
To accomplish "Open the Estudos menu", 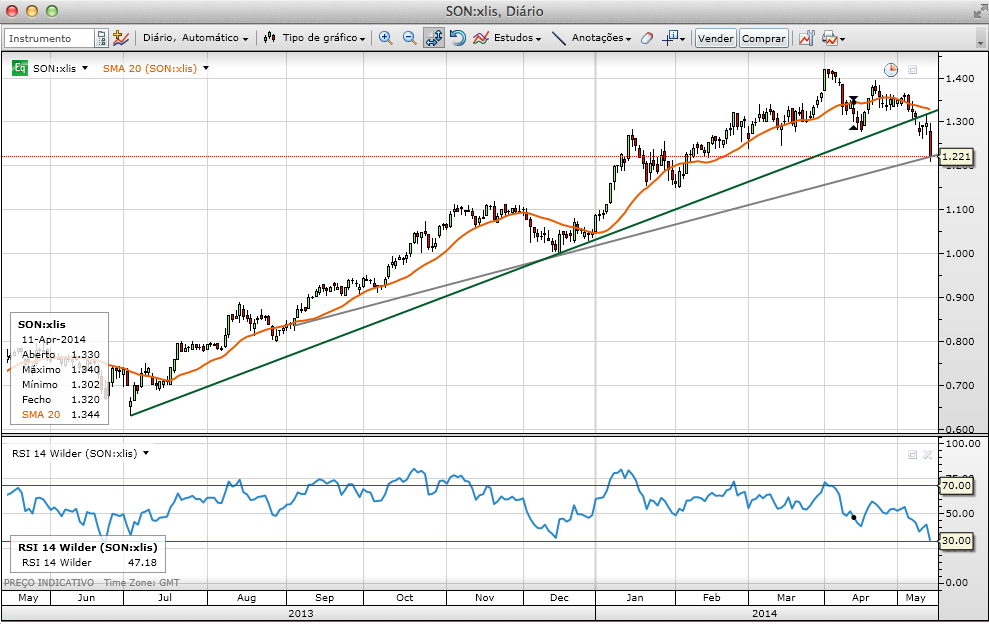I will 508,38.
